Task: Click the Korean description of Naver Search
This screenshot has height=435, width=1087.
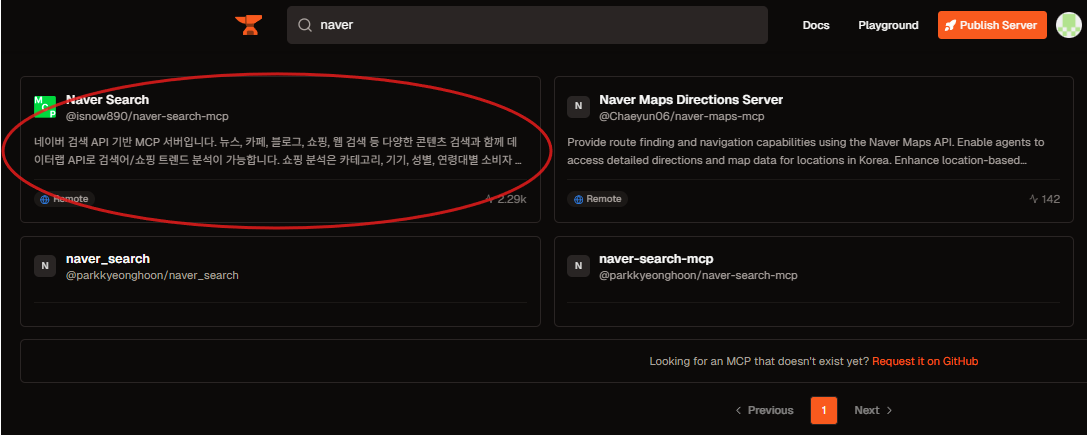Action: (x=277, y=151)
